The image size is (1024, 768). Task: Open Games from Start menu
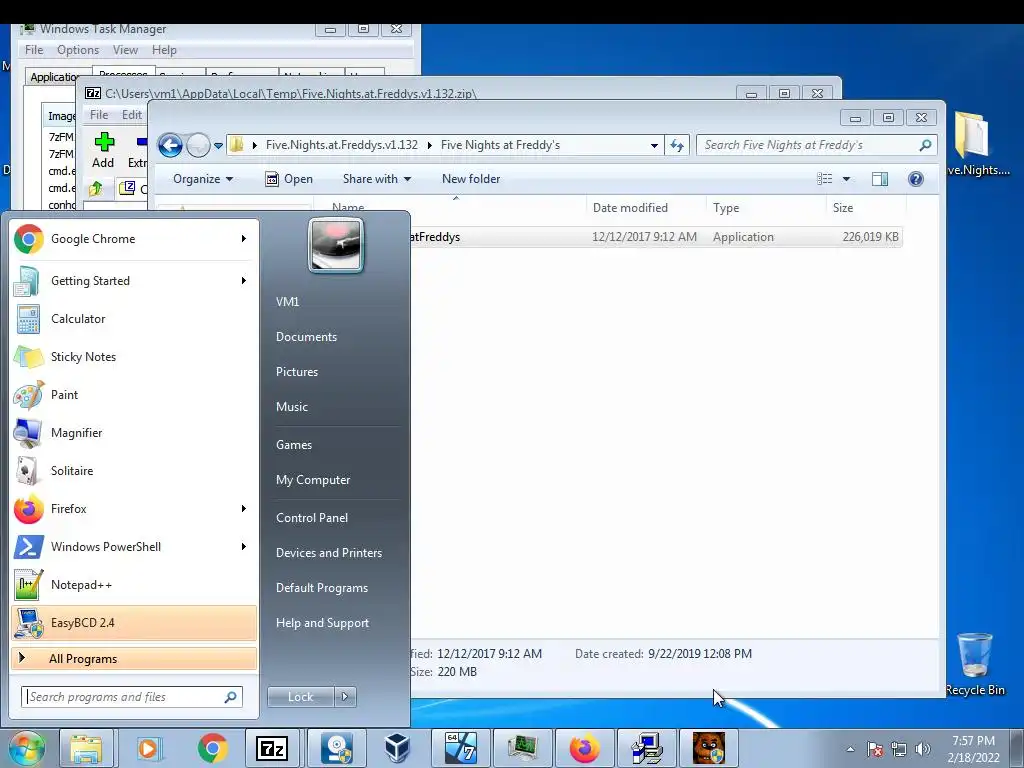pos(294,445)
